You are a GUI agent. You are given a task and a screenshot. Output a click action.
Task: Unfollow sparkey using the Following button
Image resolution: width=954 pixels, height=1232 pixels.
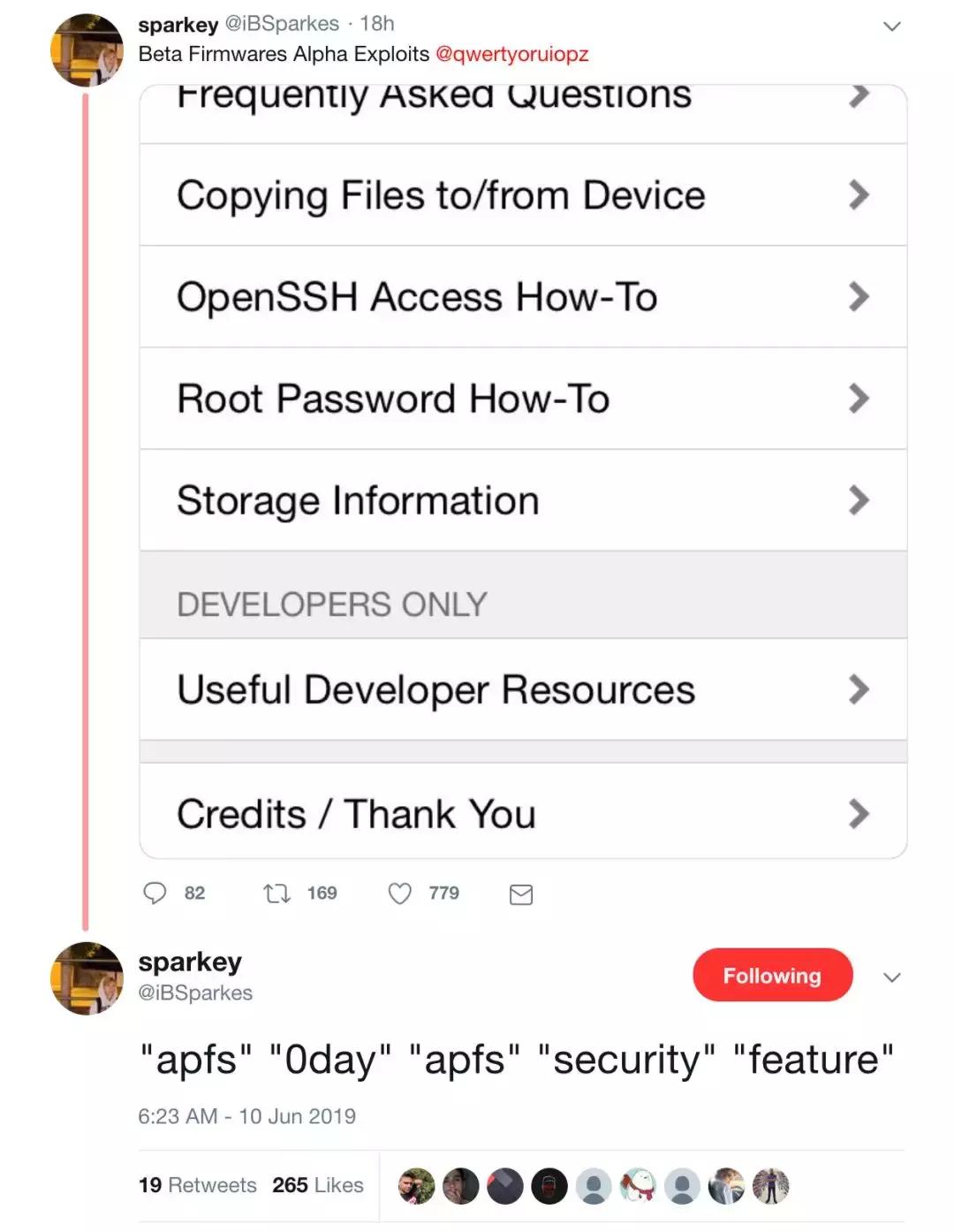click(x=772, y=976)
